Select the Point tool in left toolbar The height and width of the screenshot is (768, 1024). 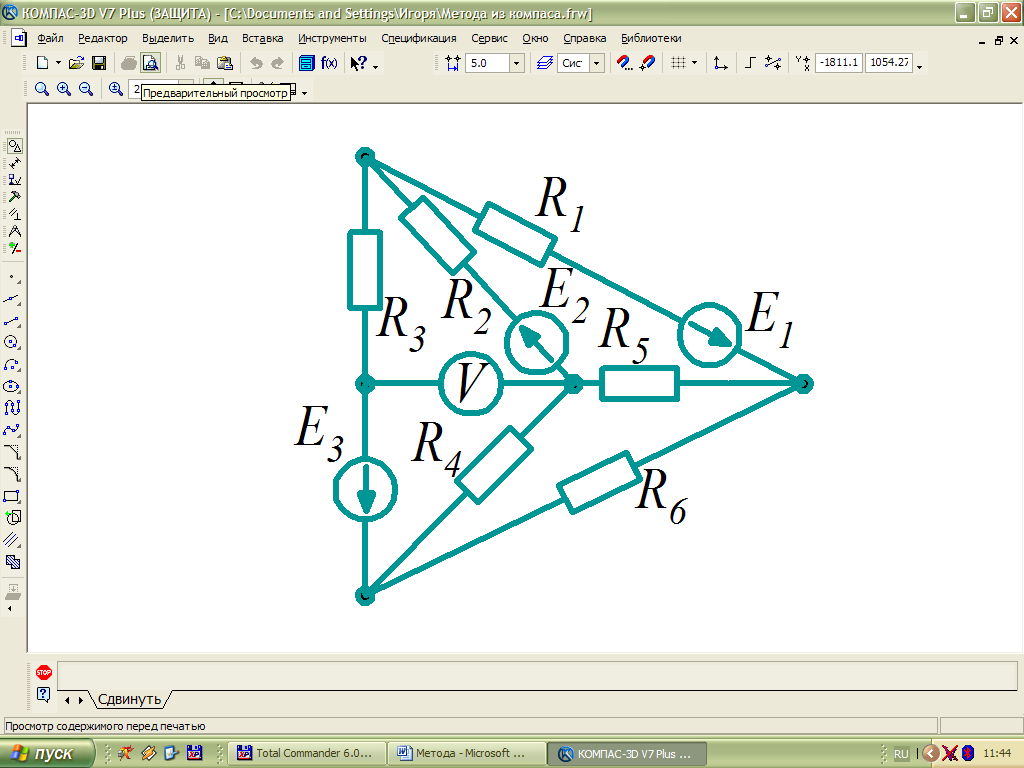(12, 278)
